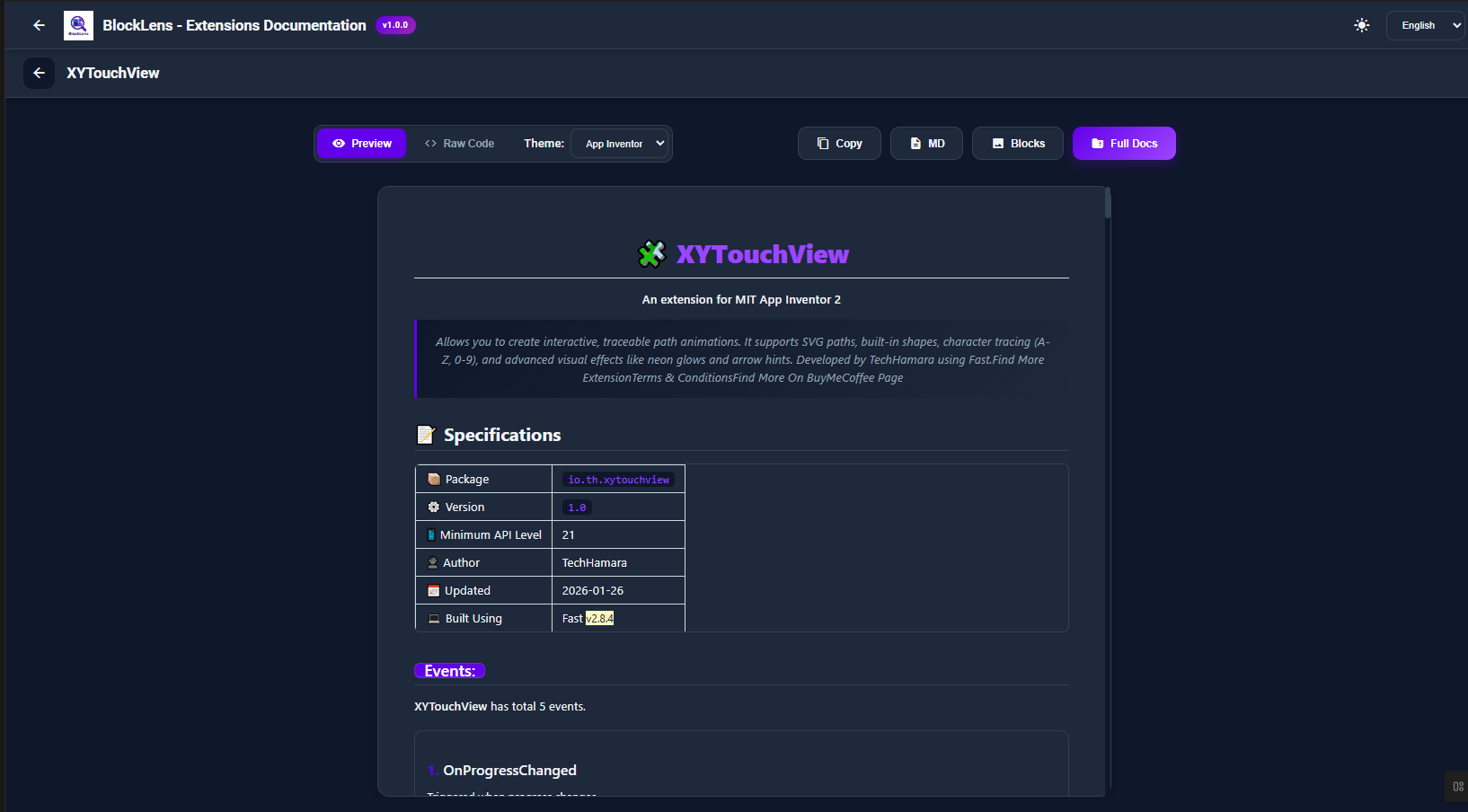Click the BlockLens logo icon

pos(78,25)
